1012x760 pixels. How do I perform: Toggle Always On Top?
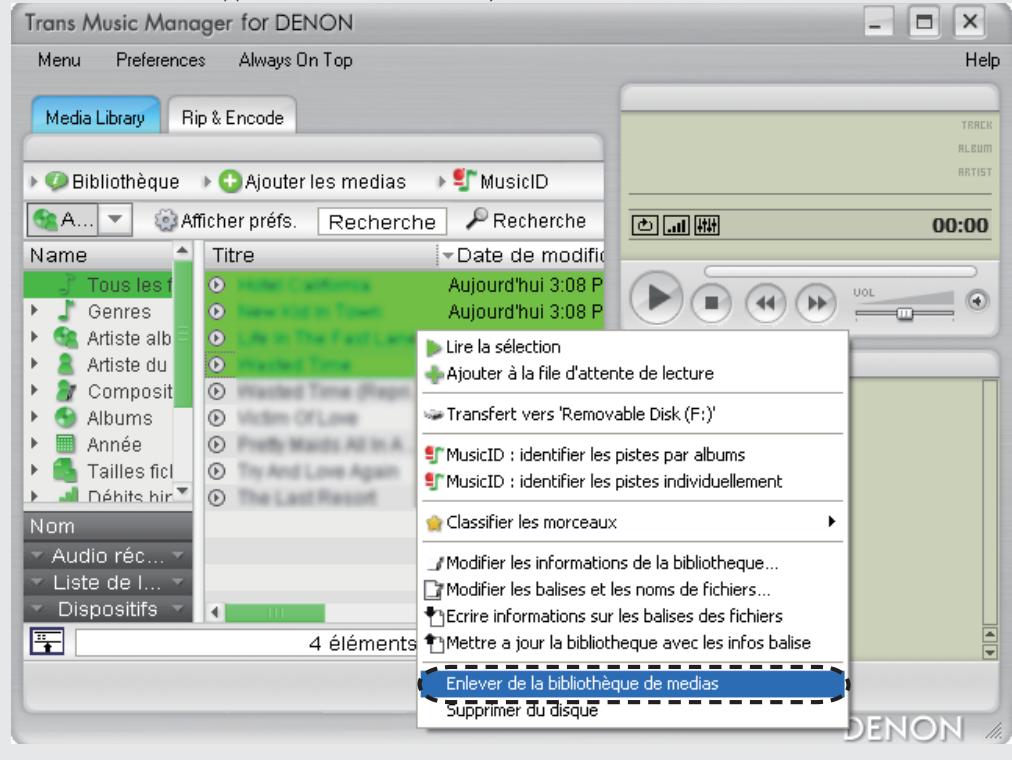[296, 60]
